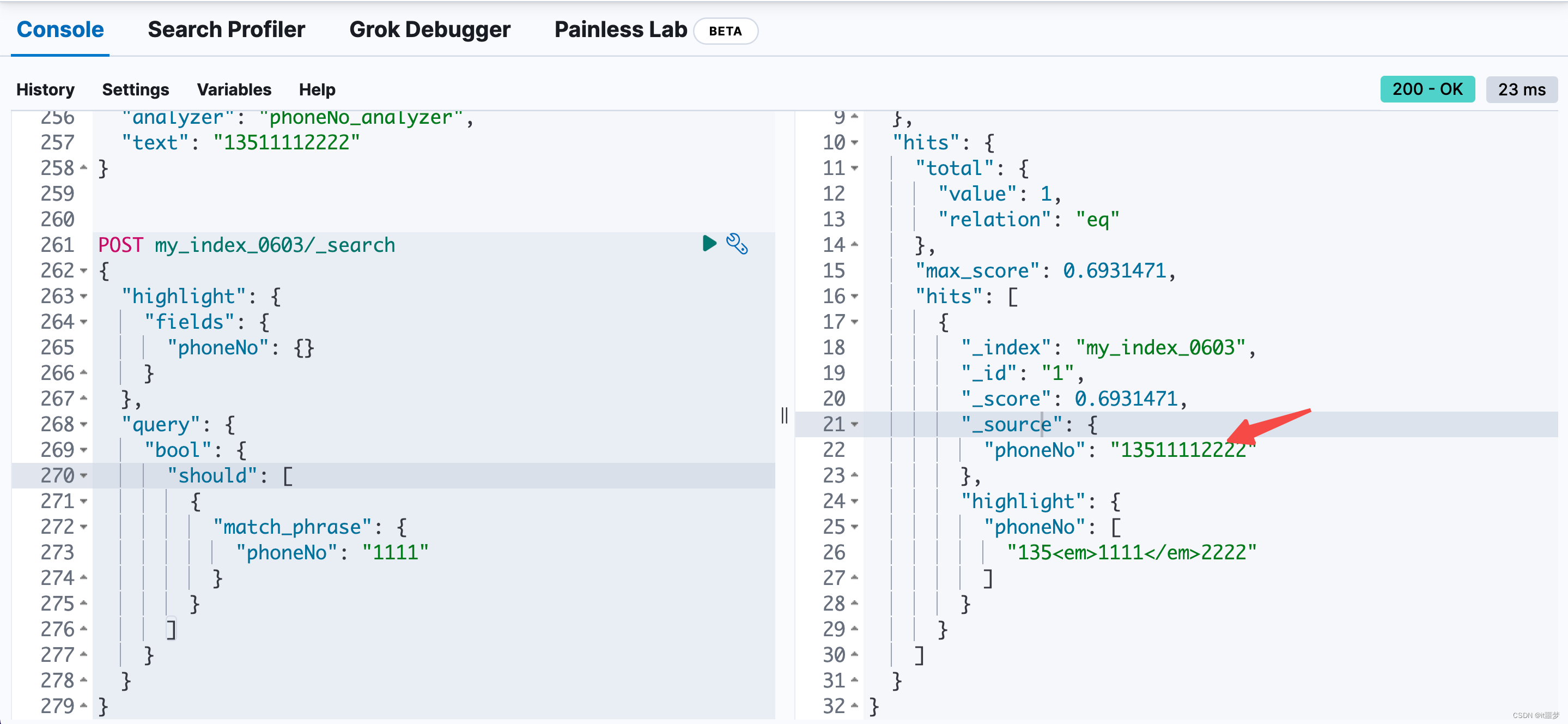Open the wrench request options menu
The width and height of the screenshot is (1568, 724).
(737, 244)
